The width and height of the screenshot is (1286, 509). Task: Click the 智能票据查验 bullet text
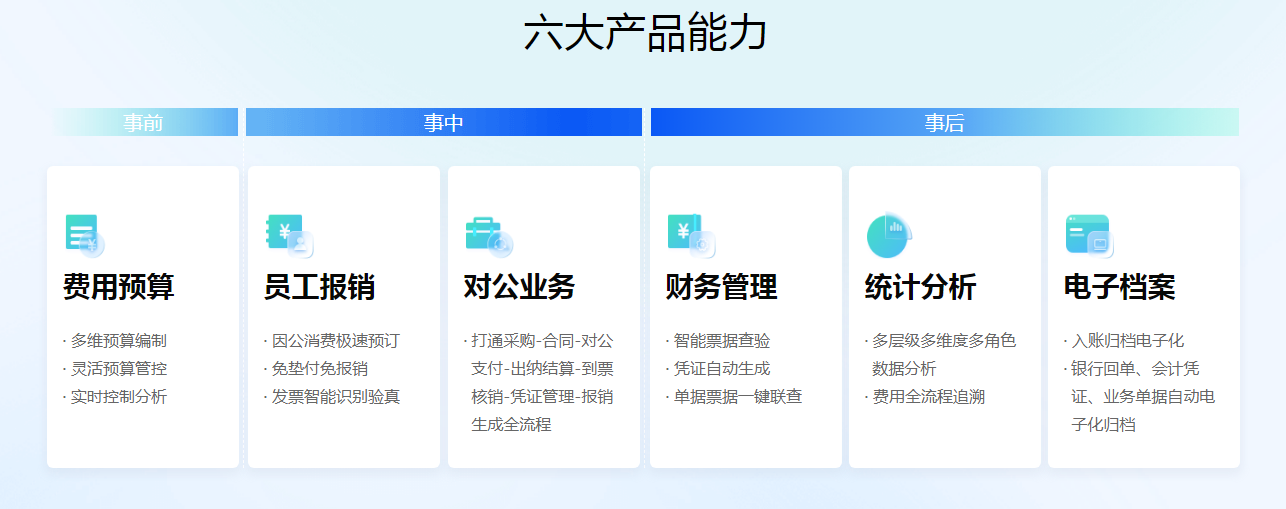click(x=722, y=341)
